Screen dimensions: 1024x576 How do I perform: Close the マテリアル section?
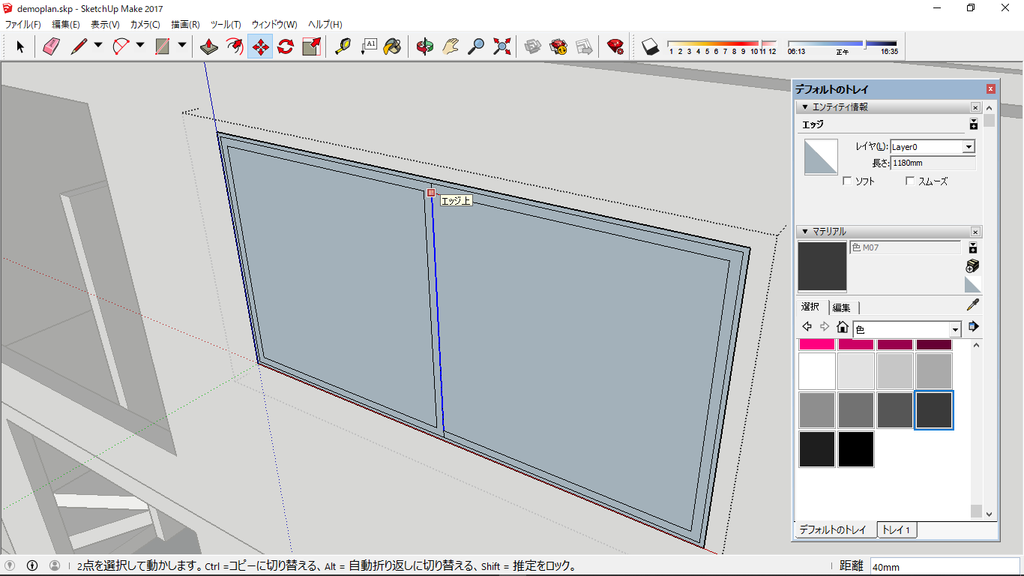pos(975,232)
